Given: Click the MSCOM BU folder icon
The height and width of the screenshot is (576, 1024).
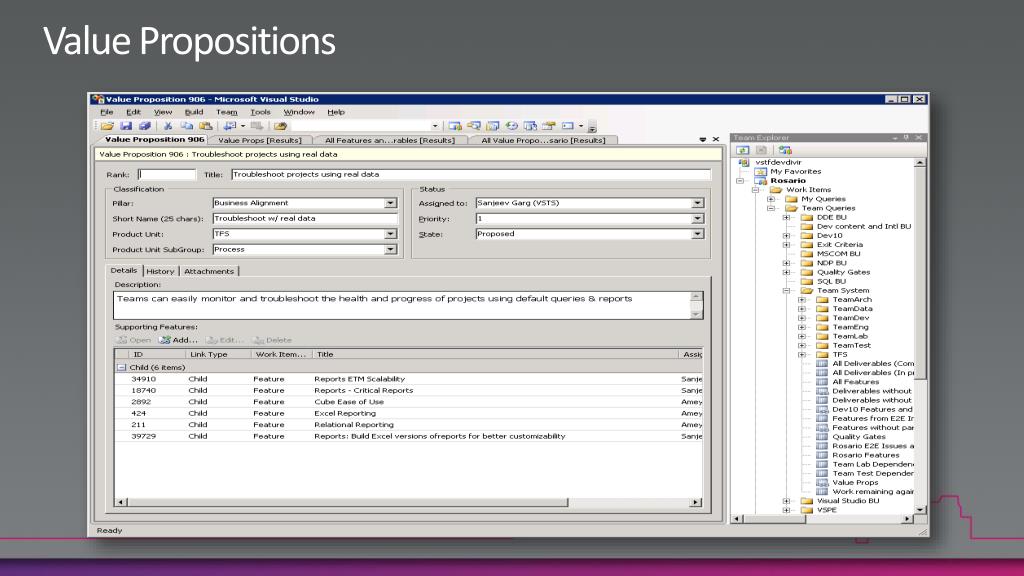Looking at the screenshot, I should (807, 254).
